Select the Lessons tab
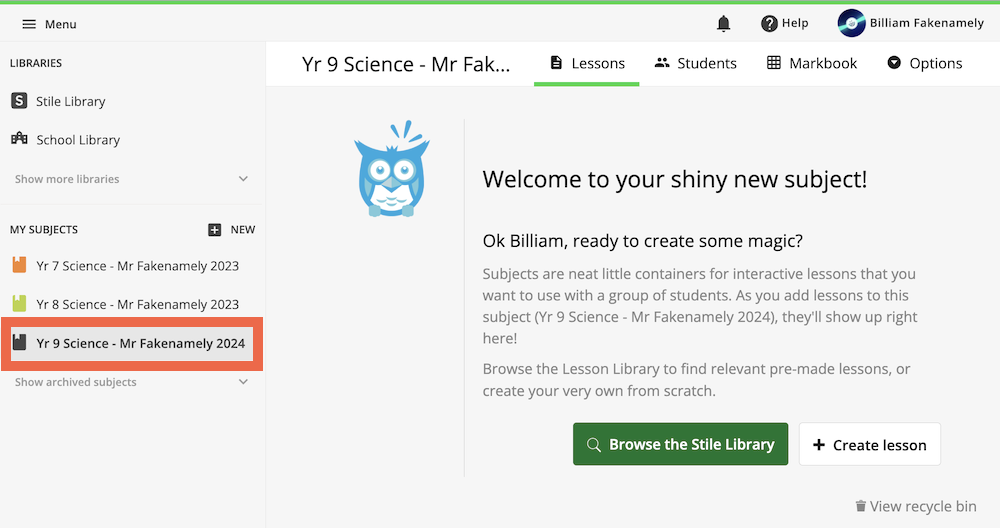 pos(587,63)
